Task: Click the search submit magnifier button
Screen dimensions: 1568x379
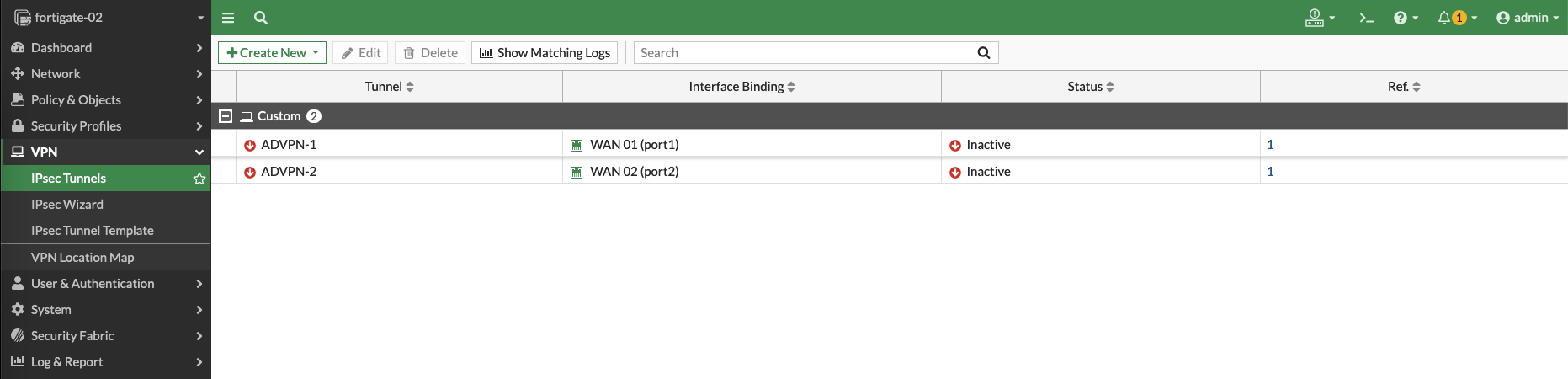Action: pyautogui.click(x=983, y=53)
